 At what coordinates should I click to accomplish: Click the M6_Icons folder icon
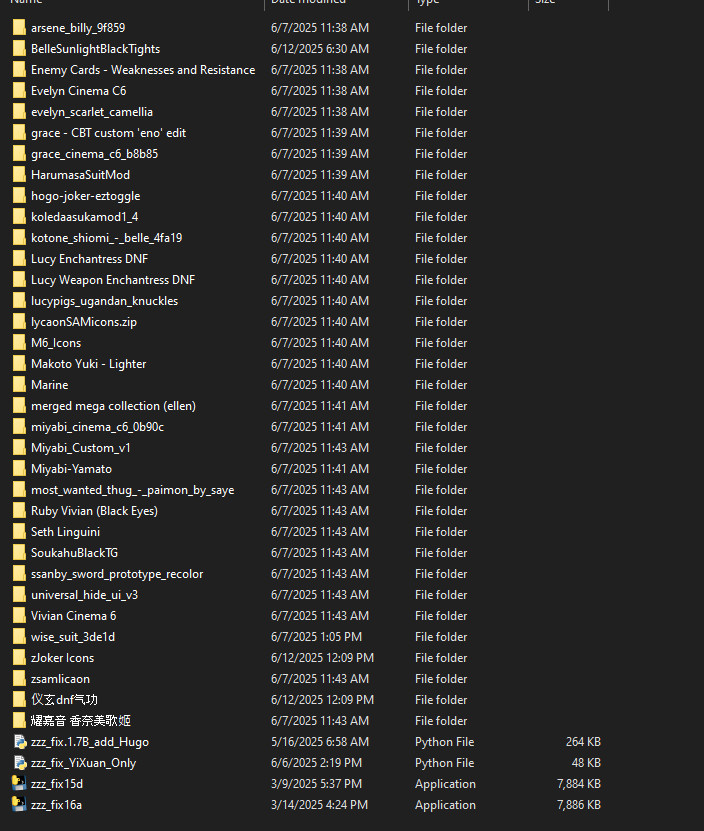[19, 343]
